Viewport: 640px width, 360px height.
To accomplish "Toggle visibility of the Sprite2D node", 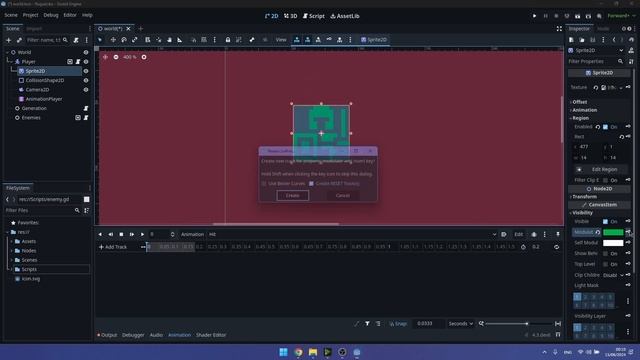I will [86, 71].
